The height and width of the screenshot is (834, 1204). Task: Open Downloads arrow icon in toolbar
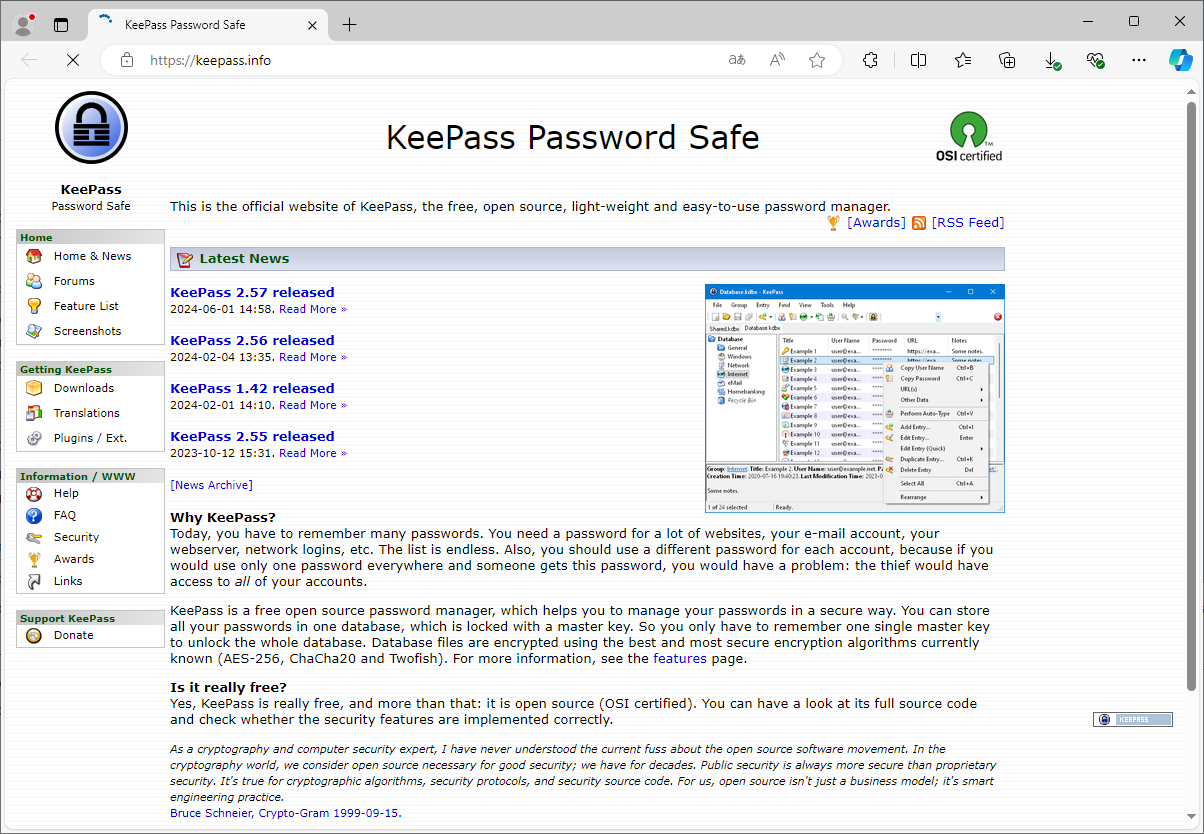pyautogui.click(x=1053, y=60)
